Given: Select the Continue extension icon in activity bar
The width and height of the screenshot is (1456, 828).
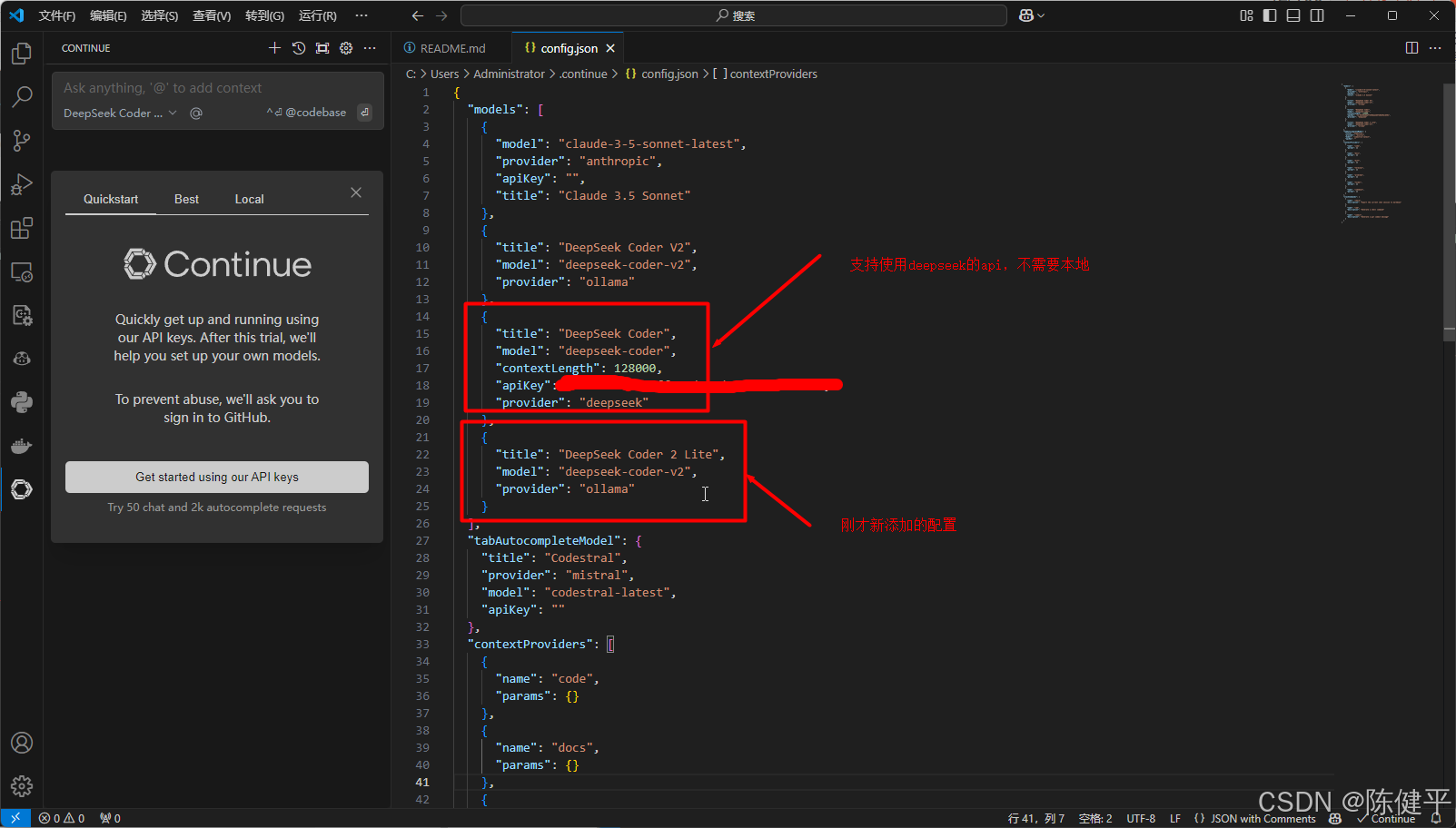Looking at the screenshot, I should (22, 489).
